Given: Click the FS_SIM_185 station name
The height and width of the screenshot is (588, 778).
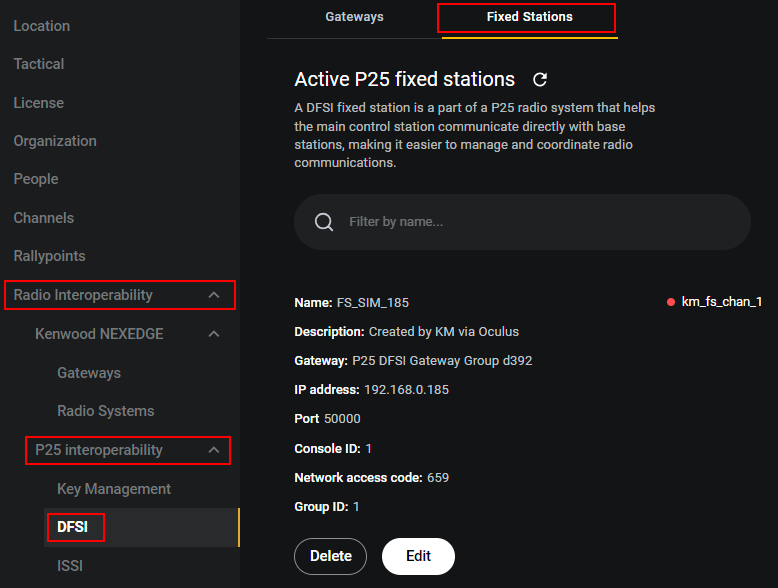Looking at the screenshot, I should click(x=373, y=303).
